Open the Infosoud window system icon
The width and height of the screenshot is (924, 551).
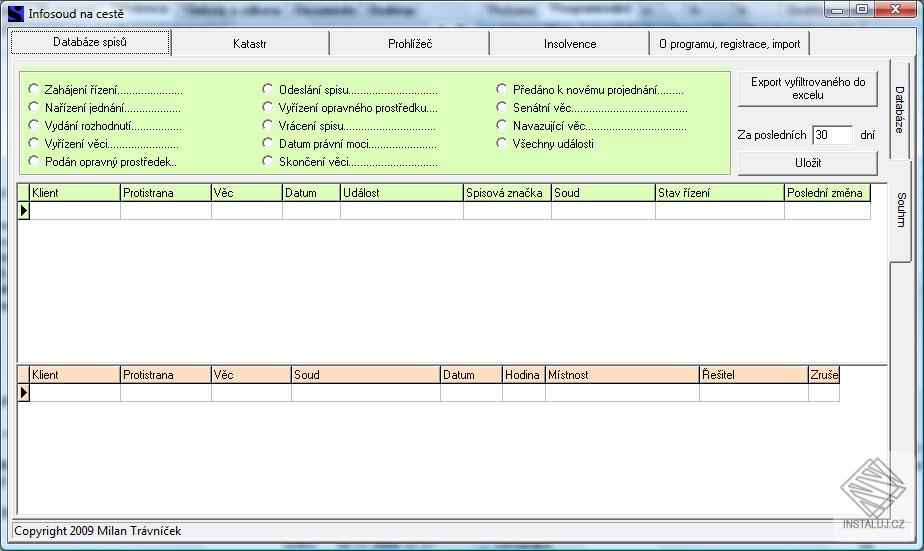(16, 13)
